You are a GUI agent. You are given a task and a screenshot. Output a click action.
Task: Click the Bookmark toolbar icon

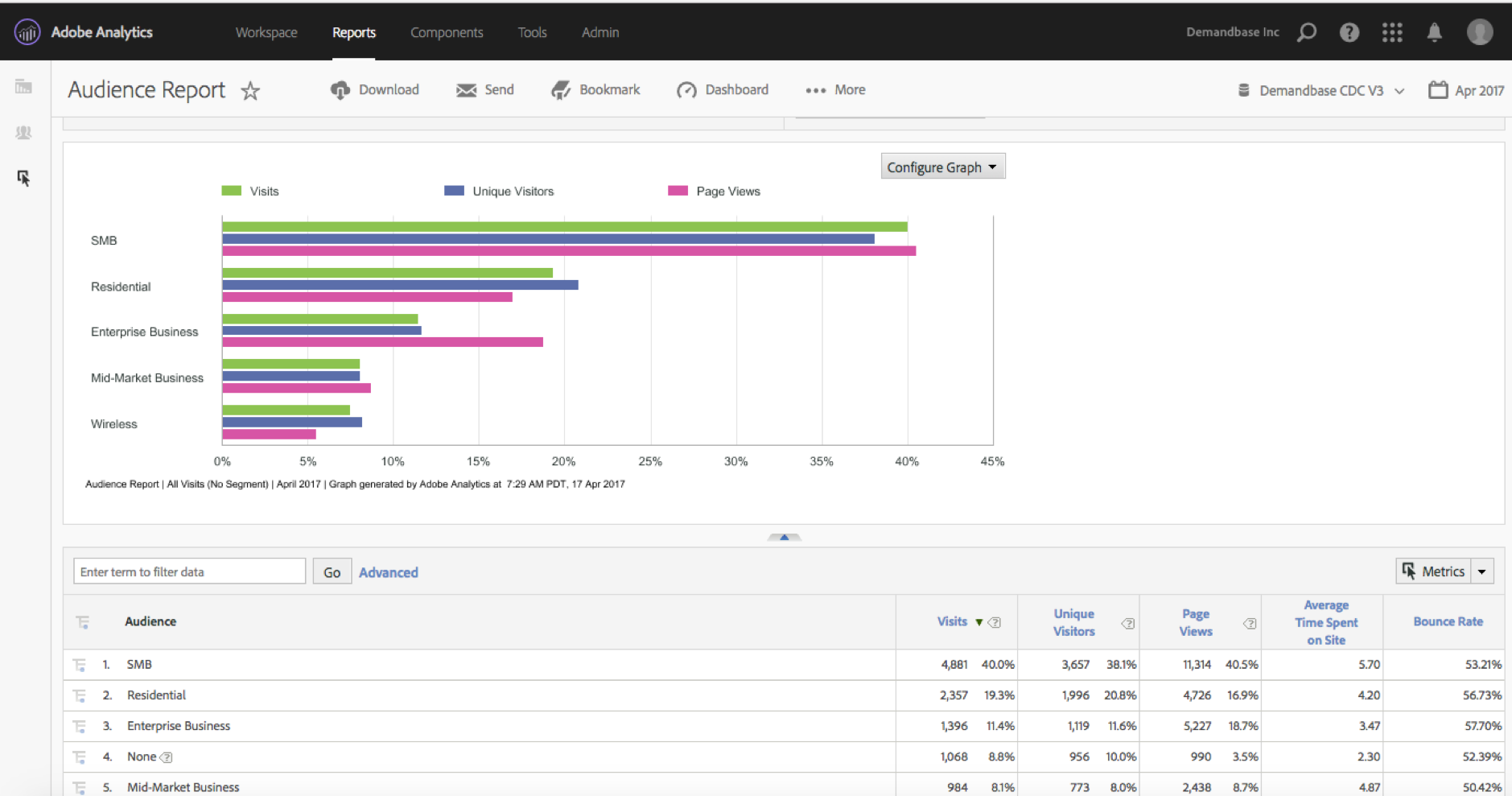pos(561,90)
